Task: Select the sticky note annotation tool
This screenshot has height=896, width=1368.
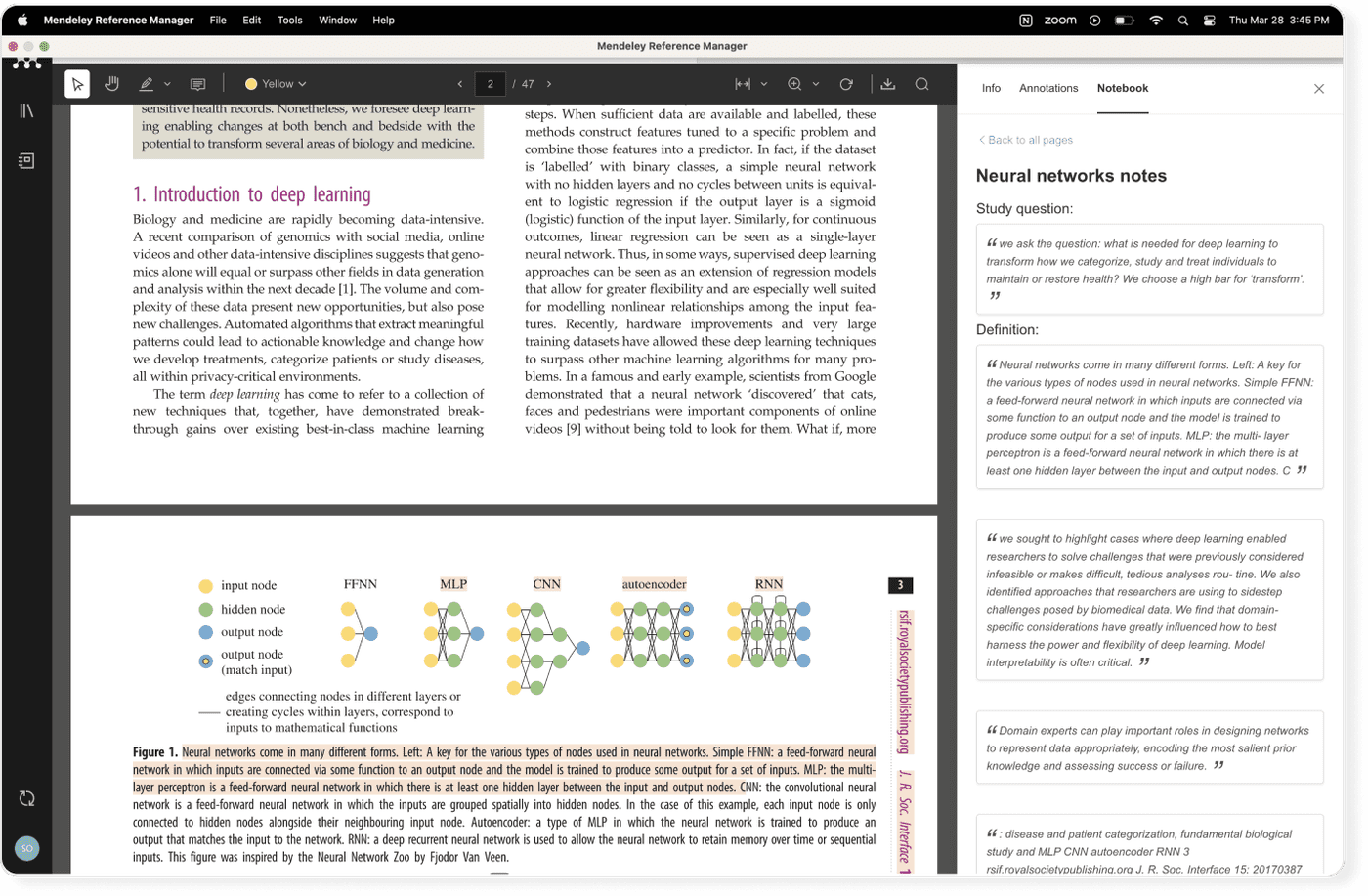Action: 198,84
